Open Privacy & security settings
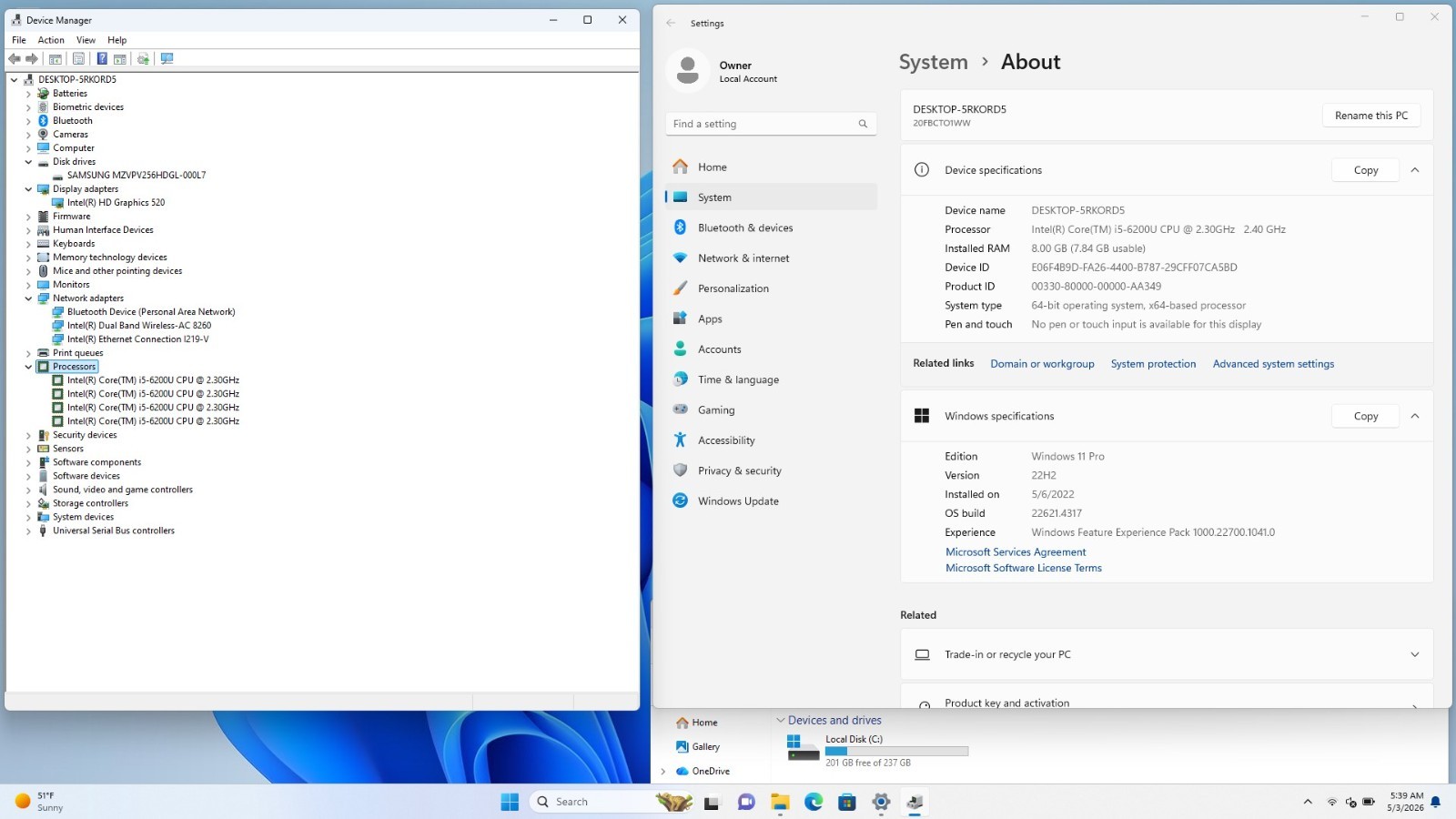This screenshot has height=819, width=1456. [771, 471]
